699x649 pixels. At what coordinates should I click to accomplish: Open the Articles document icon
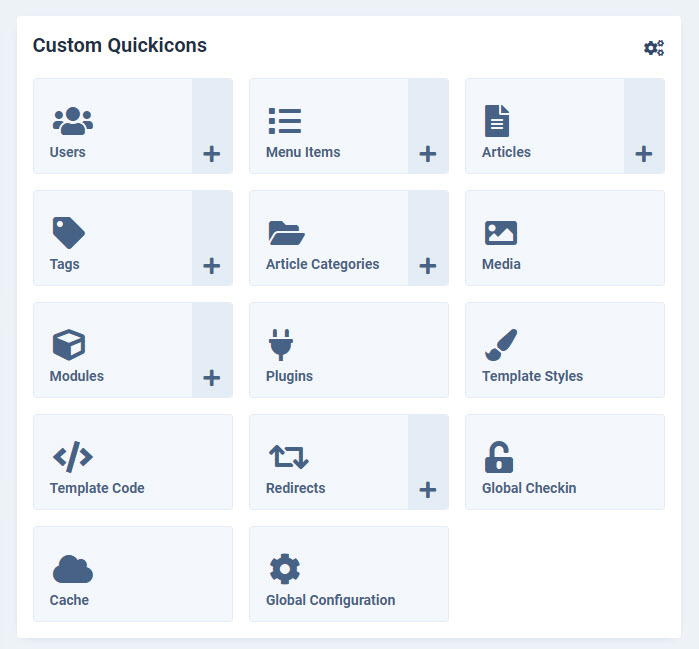click(497, 121)
